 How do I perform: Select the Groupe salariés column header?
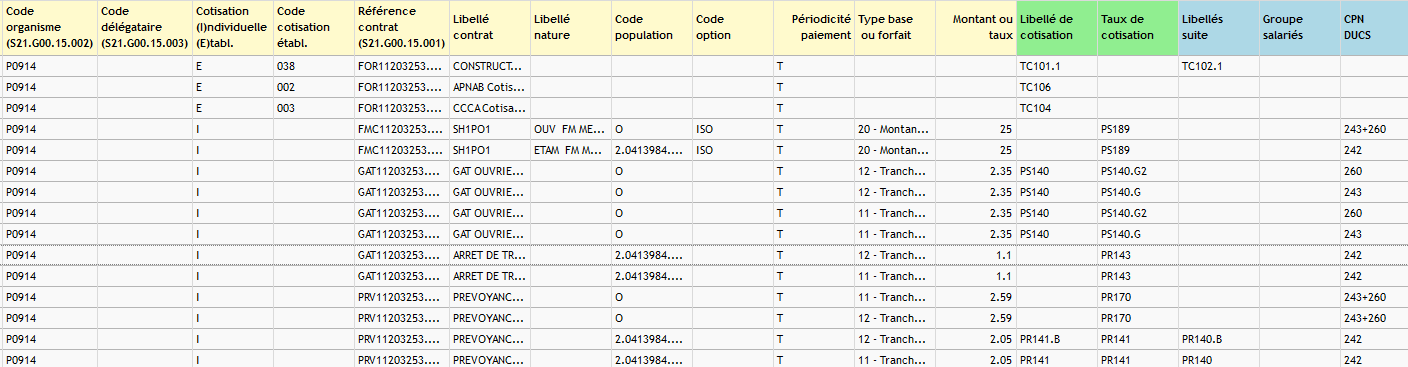[x=1299, y=28]
